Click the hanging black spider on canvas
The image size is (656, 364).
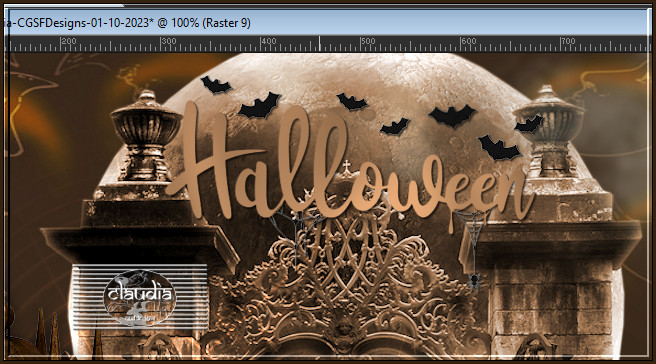point(474,281)
